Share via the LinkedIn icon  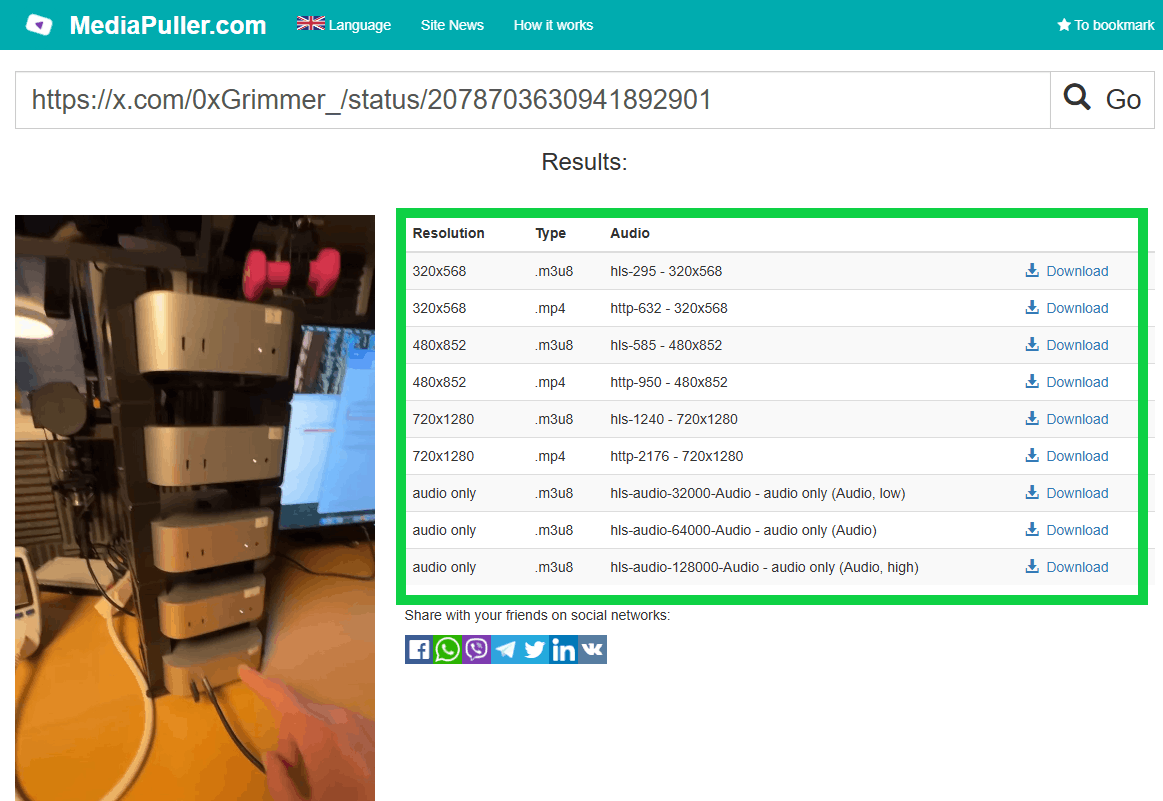click(564, 650)
